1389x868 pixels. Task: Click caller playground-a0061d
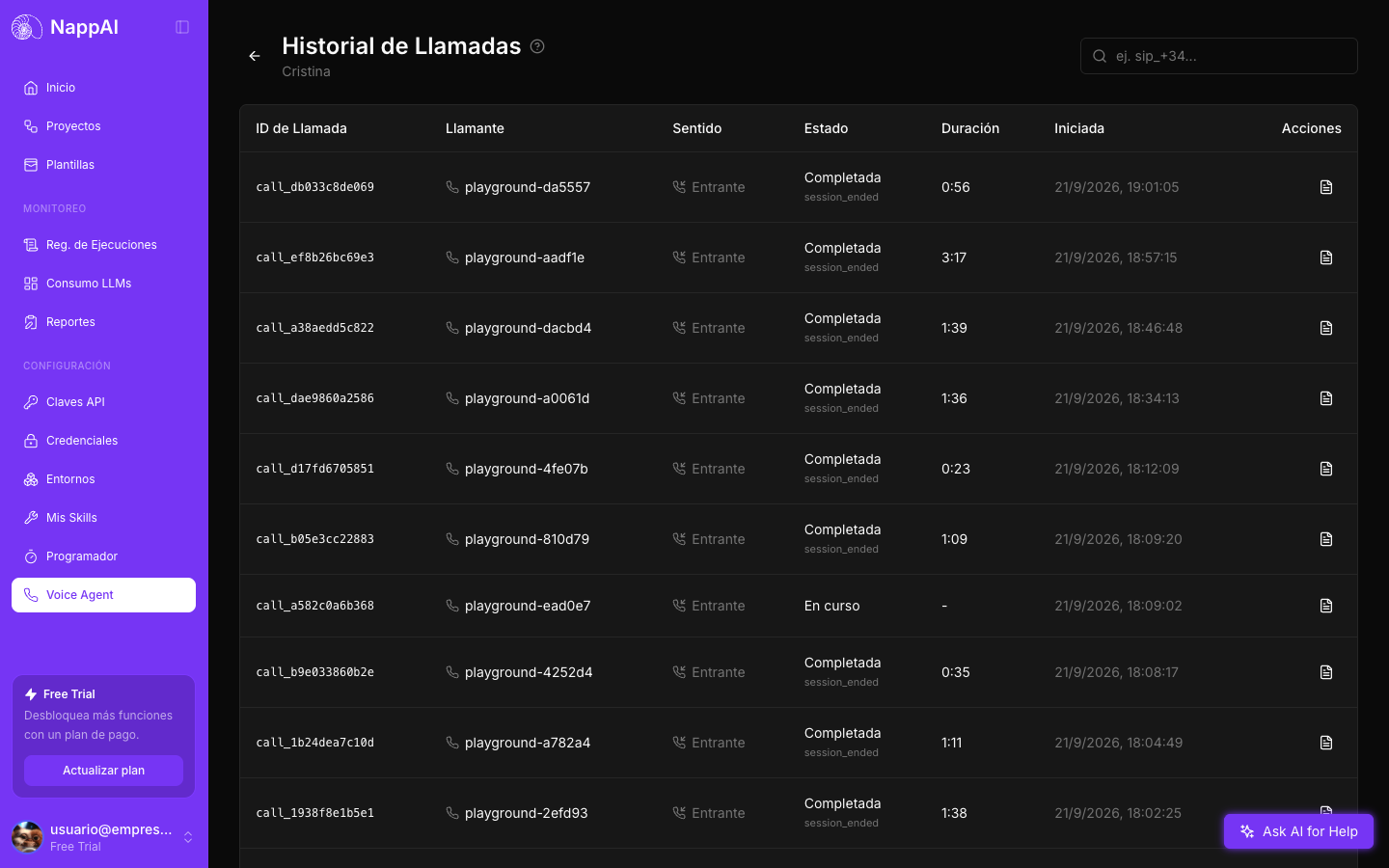pyautogui.click(x=527, y=398)
